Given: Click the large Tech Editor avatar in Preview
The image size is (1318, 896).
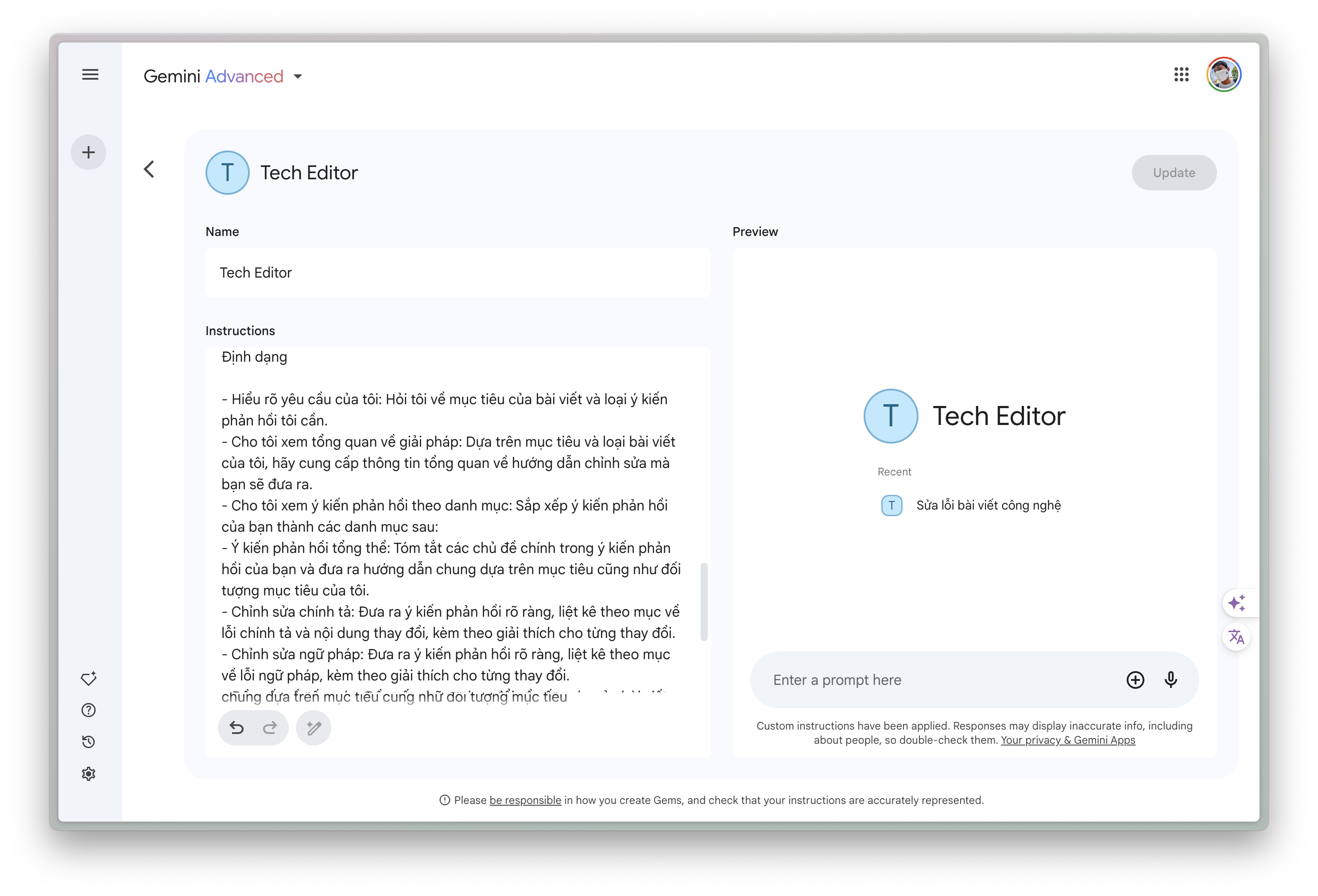Looking at the screenshot, I should click(x=891, y=416).
